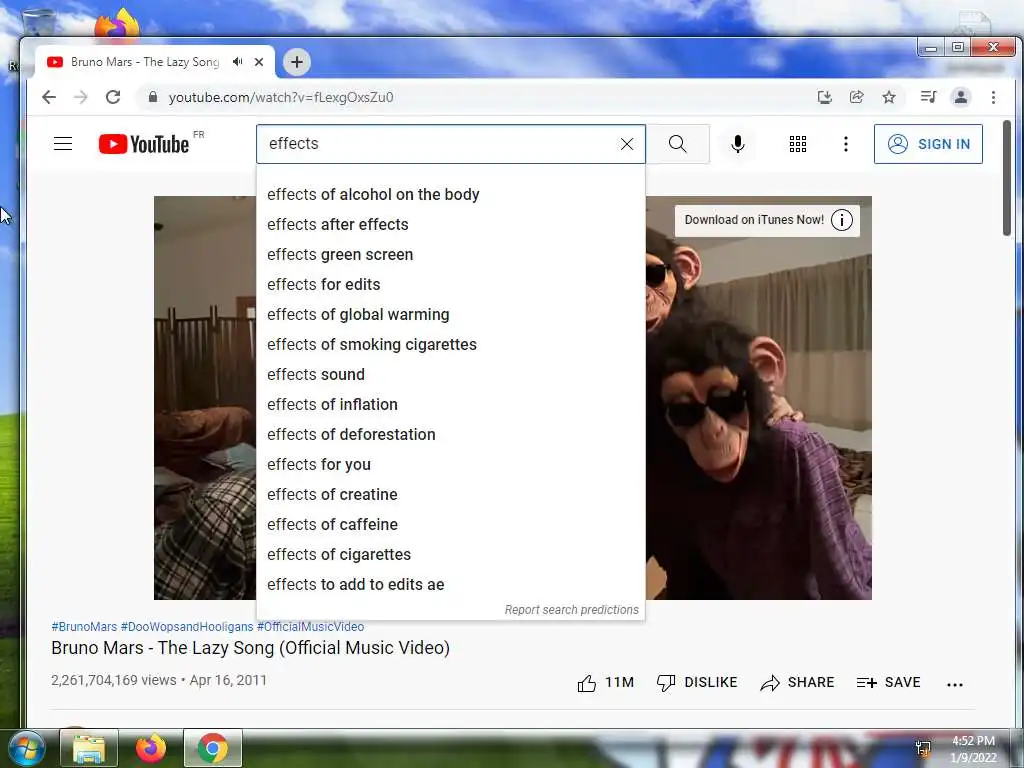Select suggestion effects to add to edits ae
Image resolution: width=1024 pixels, height=768 pixels.
click(x=451, y=585)
